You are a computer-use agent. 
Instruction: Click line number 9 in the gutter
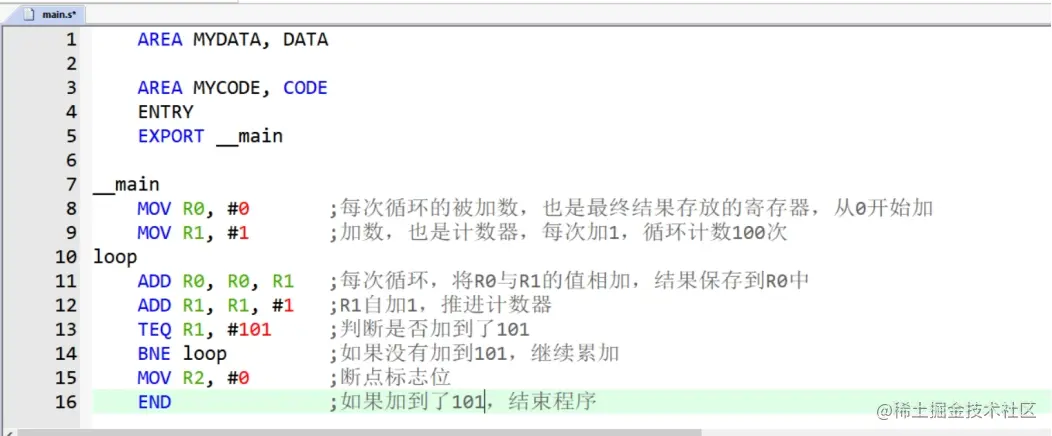coord(71,233)
